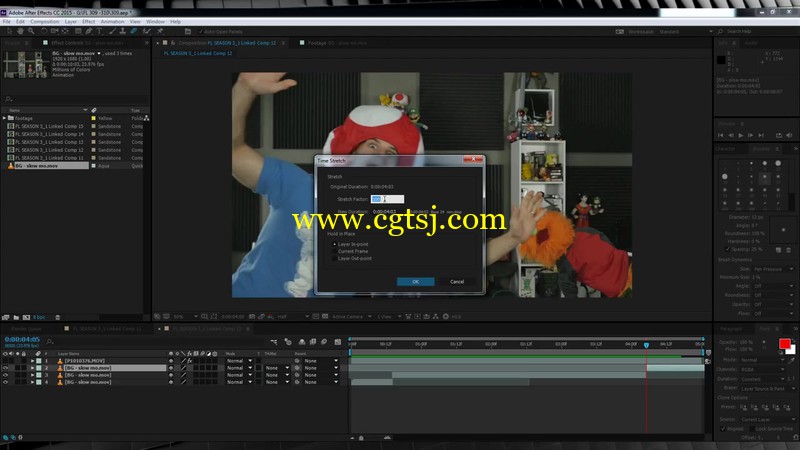Switch to the Footage BG - slow mo.mov tab

pyautogui.click(x=337, y=43)
